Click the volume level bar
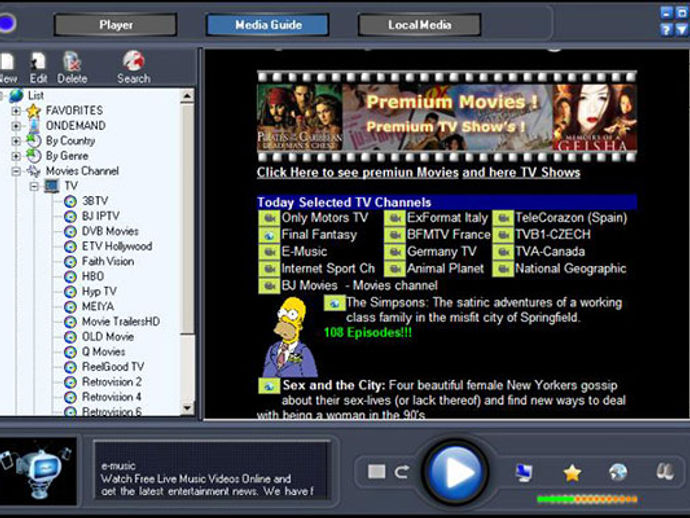Screen dimensions: 690x518 point(587,499)
